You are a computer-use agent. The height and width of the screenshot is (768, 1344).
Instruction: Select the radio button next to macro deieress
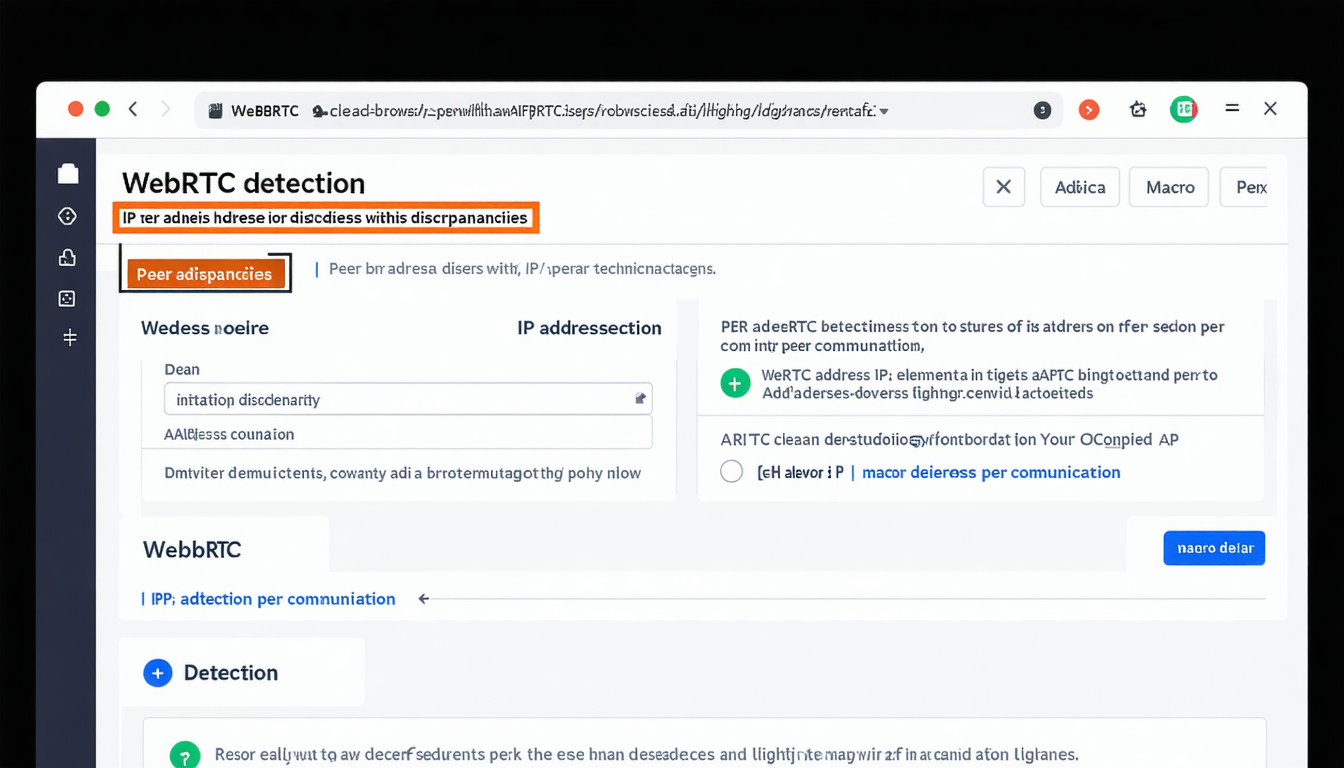(x=731, y=470)
